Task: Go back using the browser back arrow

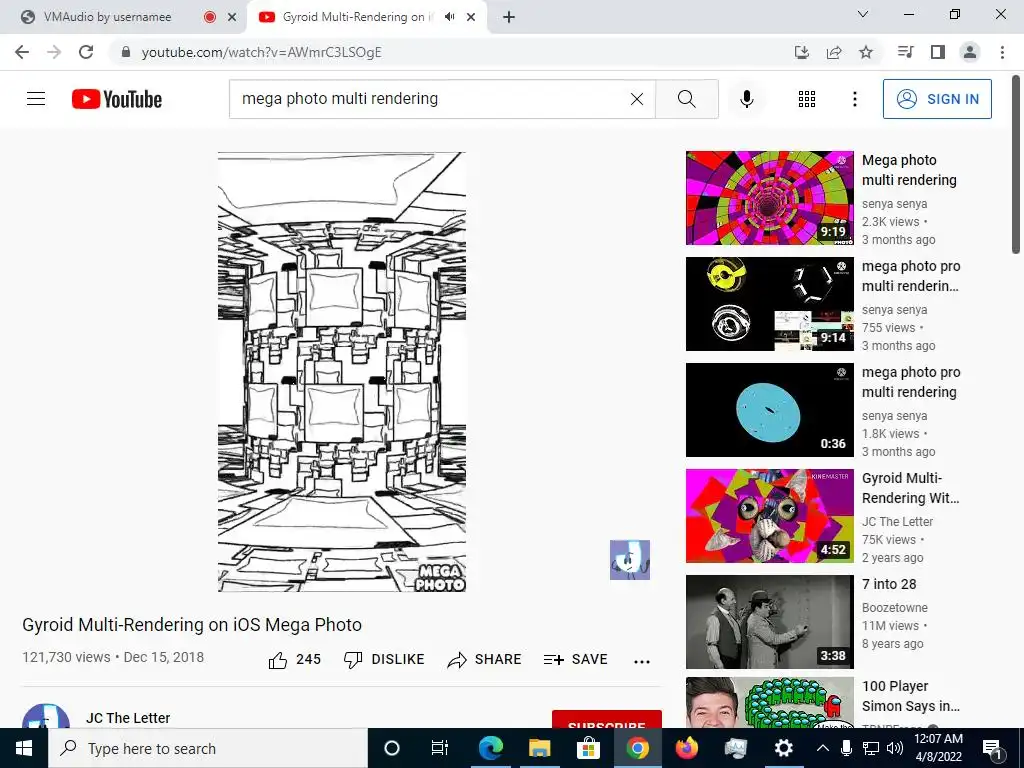Action: [22, 52]
